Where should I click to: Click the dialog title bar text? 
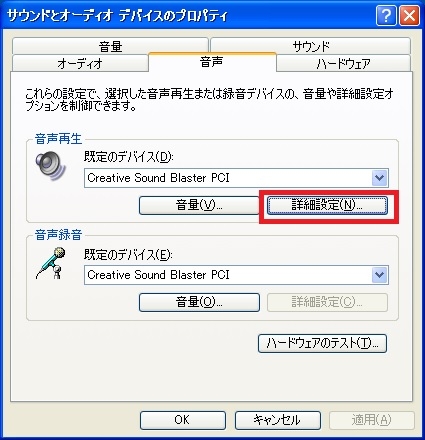pos(117,16)
